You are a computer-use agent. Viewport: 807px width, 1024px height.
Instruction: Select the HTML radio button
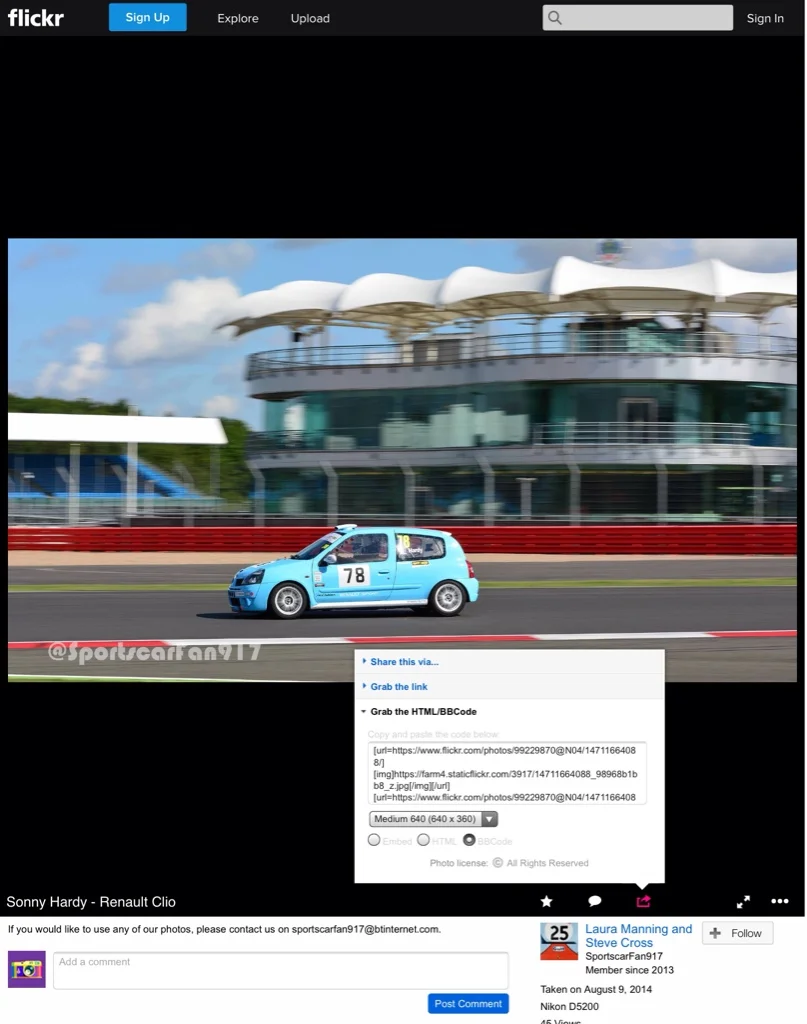(x=423, y=840)
